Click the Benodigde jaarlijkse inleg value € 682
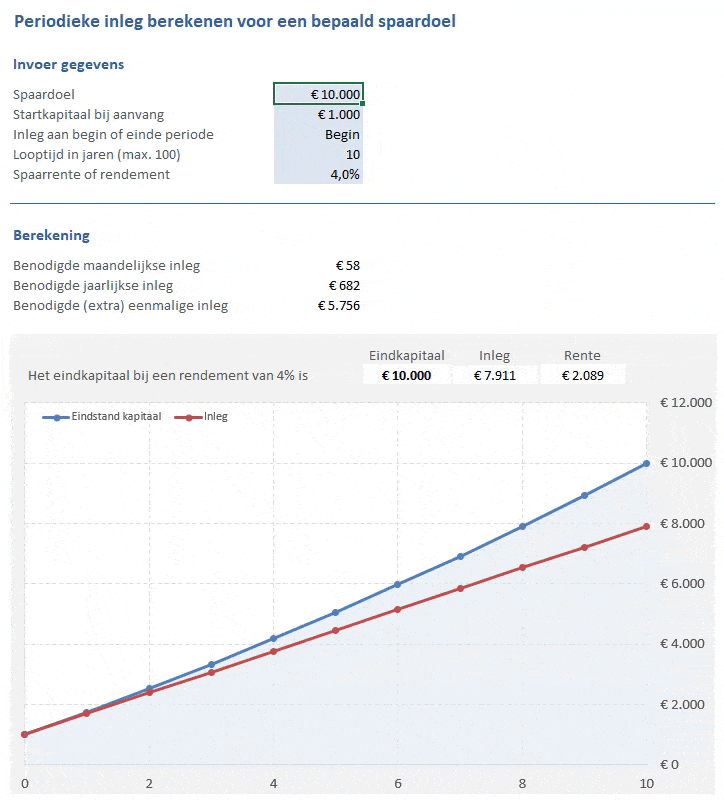This screenshot has width=724, height=800. [x=346, y=286]
